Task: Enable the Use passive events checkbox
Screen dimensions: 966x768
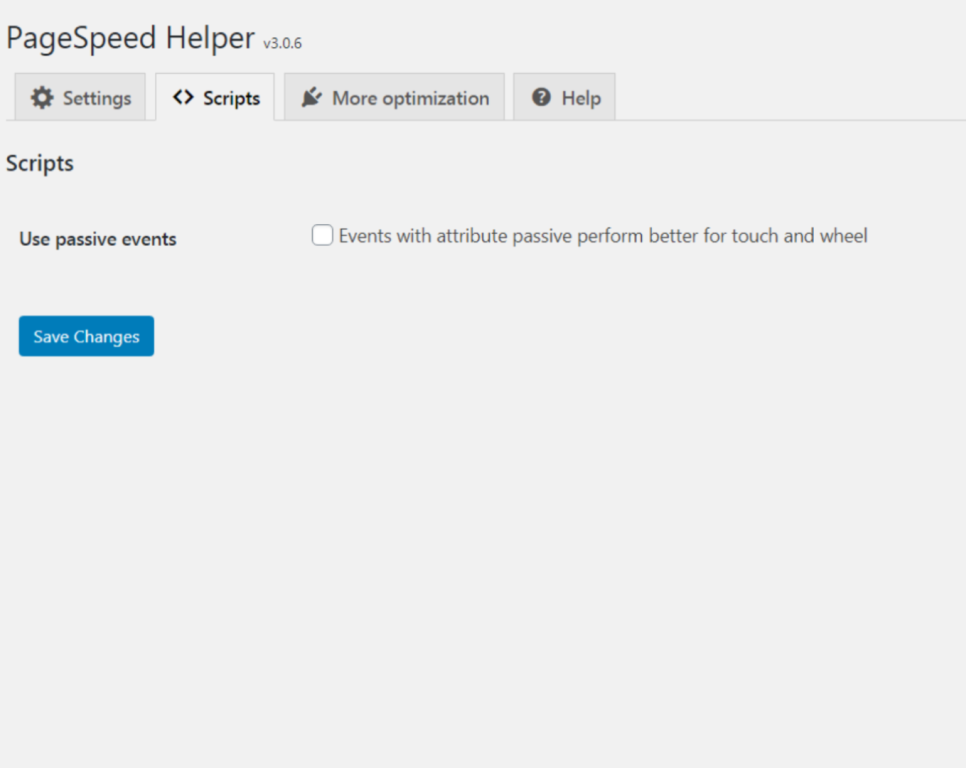Action: click(322, 235)
